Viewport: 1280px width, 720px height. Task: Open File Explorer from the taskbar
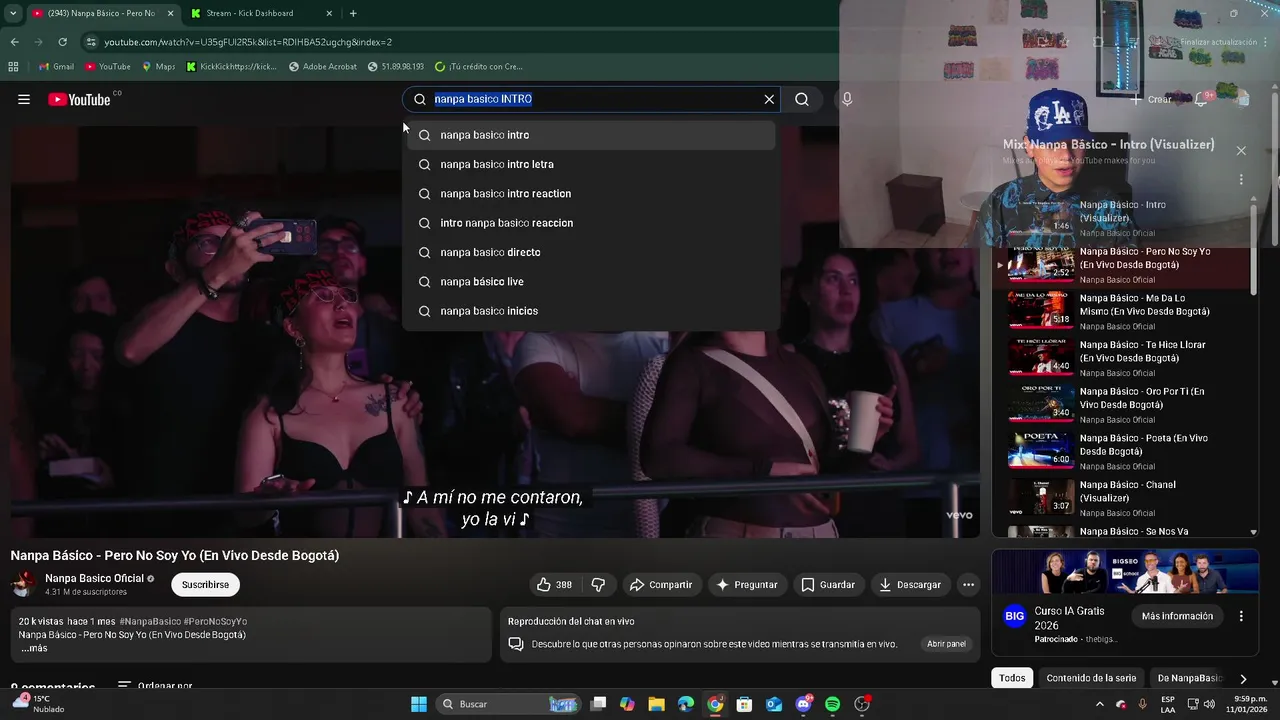tap(656, 704)
